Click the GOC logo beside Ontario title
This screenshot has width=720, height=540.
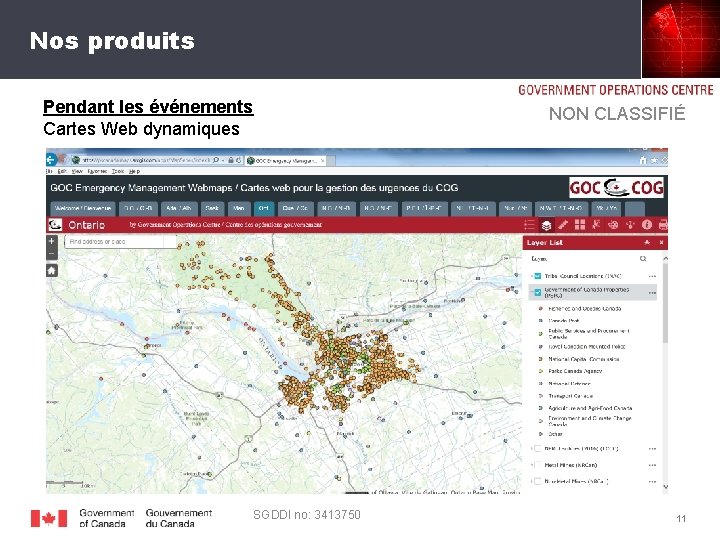(x=55, y=225)
